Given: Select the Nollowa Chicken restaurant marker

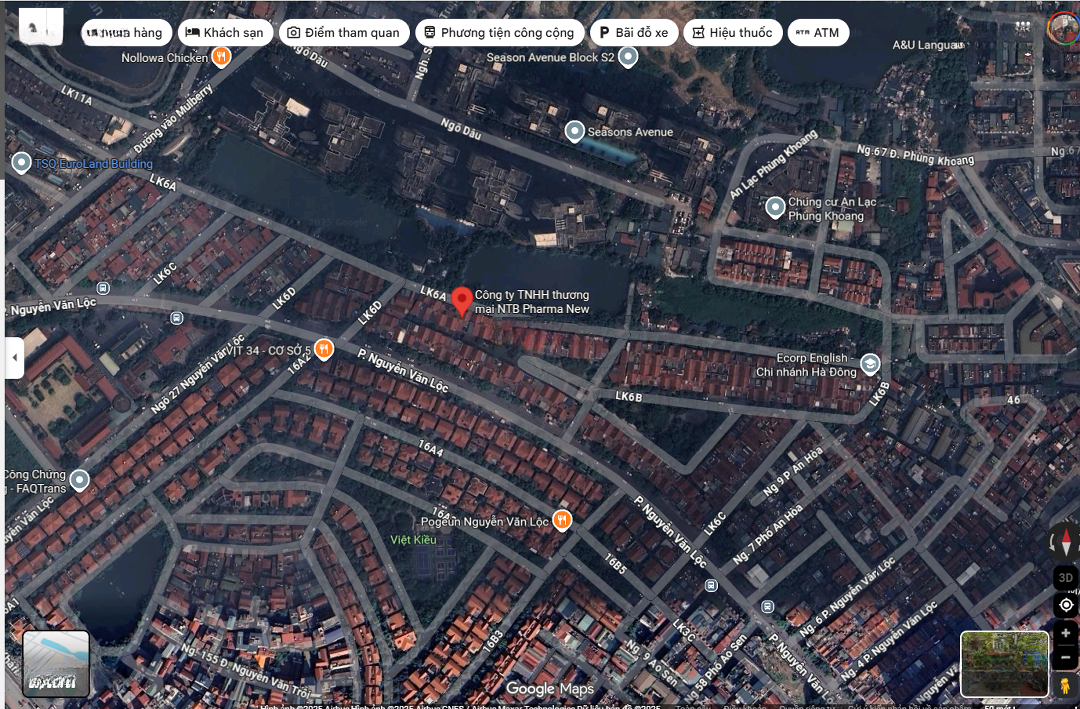Looking at the screenshot, I should coord(222,57).
